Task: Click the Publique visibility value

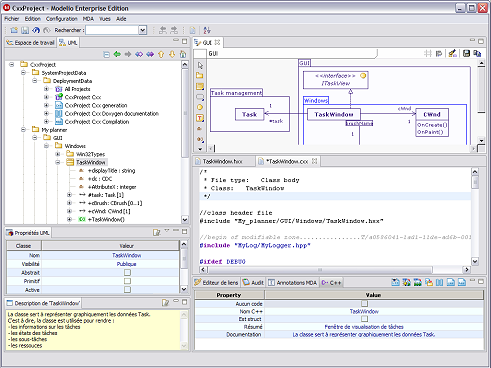Action: tap(126, 264)
